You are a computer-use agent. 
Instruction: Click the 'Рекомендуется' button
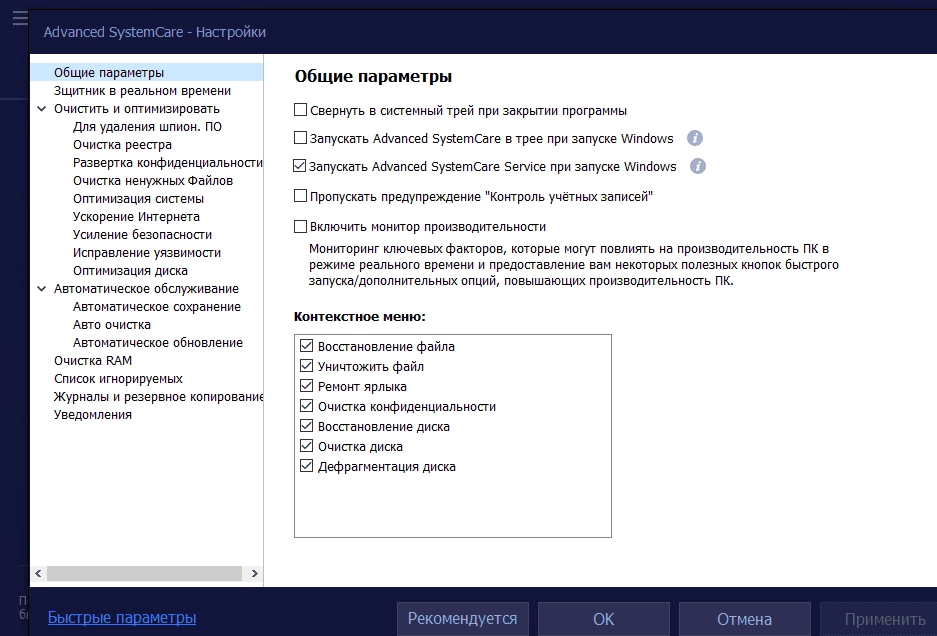(x=463, y=619)
